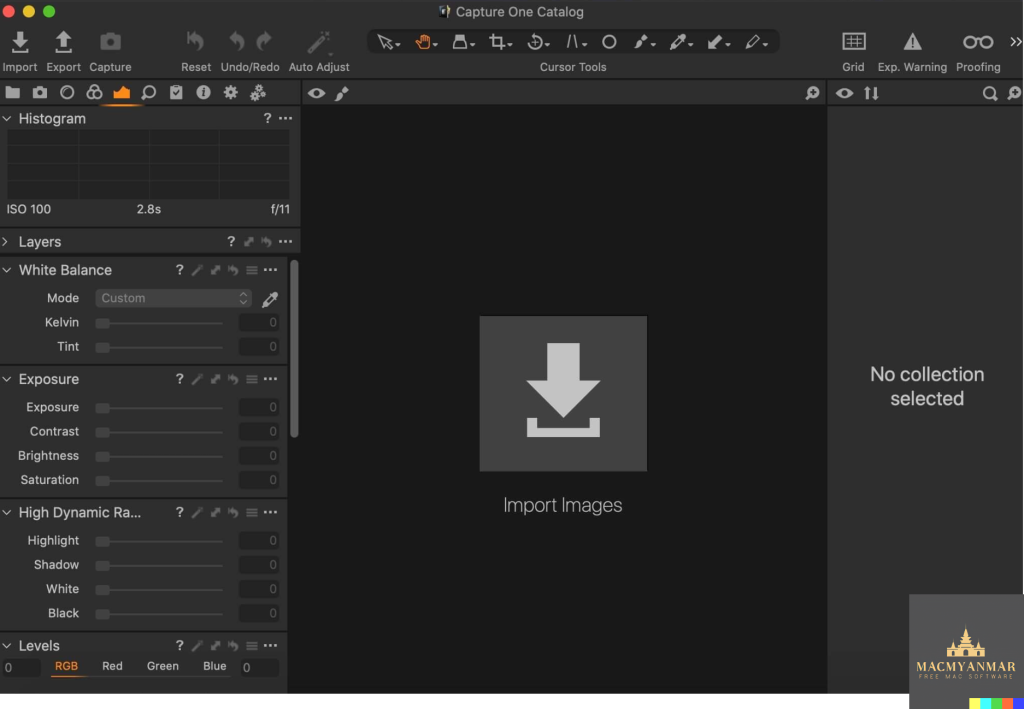The height and width of the screenshot is (709, 1024).
Task: Open the Output gear tool tab
Action: [231, 93]
